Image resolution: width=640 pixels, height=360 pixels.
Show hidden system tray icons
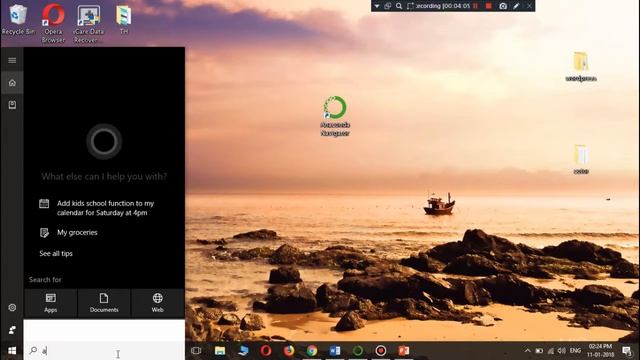pyautogui.click(x=527, y=351)
